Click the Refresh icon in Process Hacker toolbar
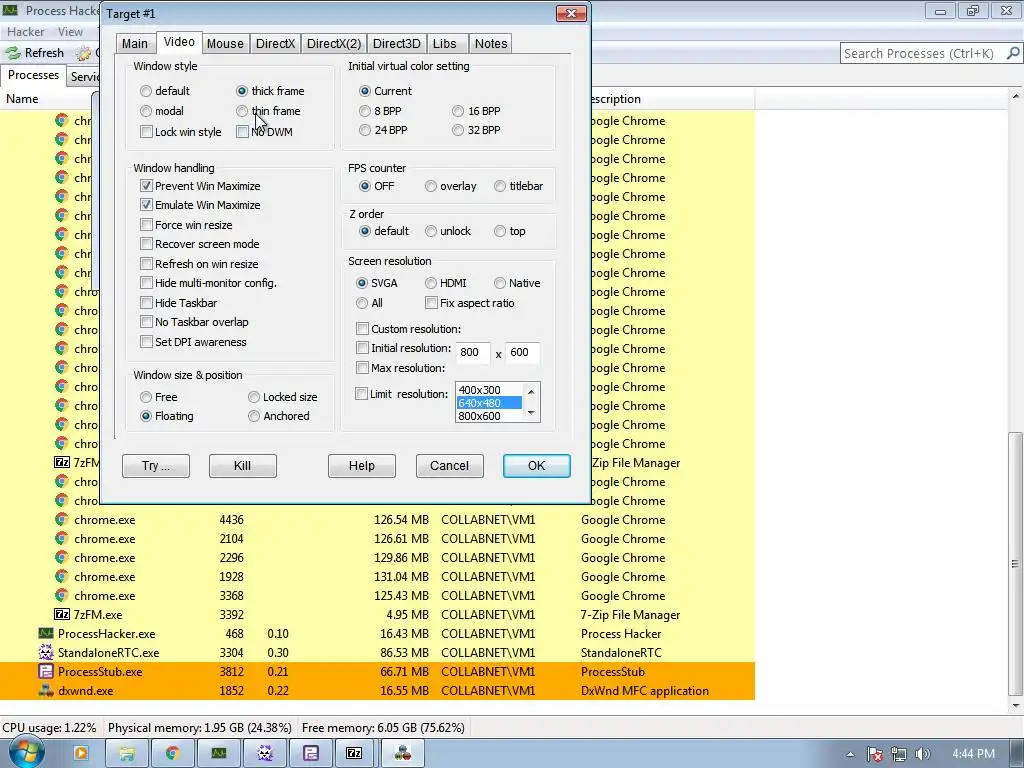The height and width of the screenshot is (768, 1024). (x=13, y=53)
